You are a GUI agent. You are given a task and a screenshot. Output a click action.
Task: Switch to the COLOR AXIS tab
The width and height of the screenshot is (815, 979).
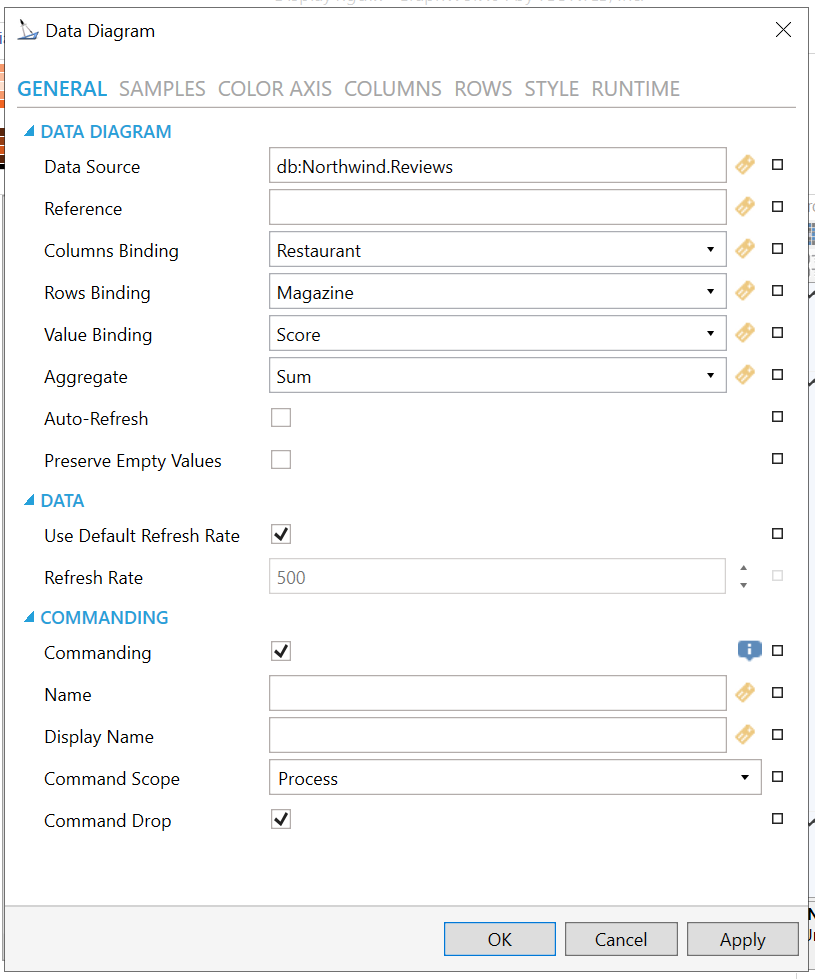click(275, 89)
